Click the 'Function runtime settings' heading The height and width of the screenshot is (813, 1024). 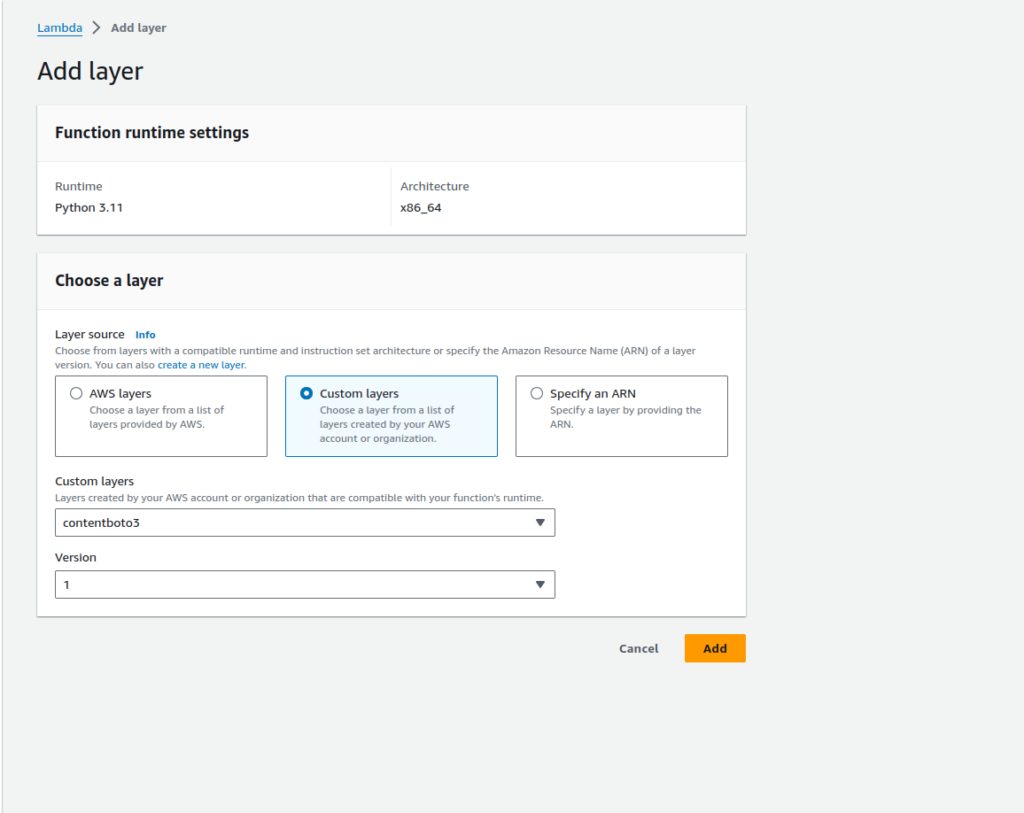pyautogui.click(x=152, y=133)
